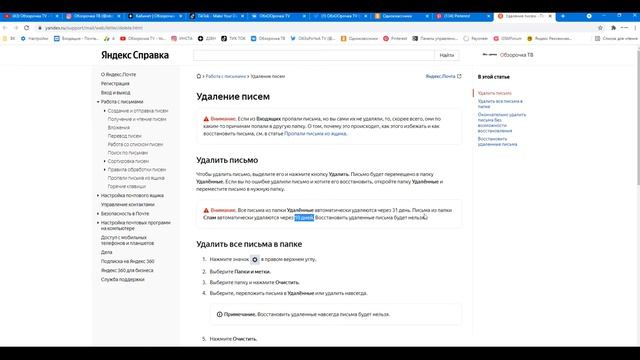Click Работа с письмами breadcrumb link
The width and height of the screenshot is (640, 360).
226,76
